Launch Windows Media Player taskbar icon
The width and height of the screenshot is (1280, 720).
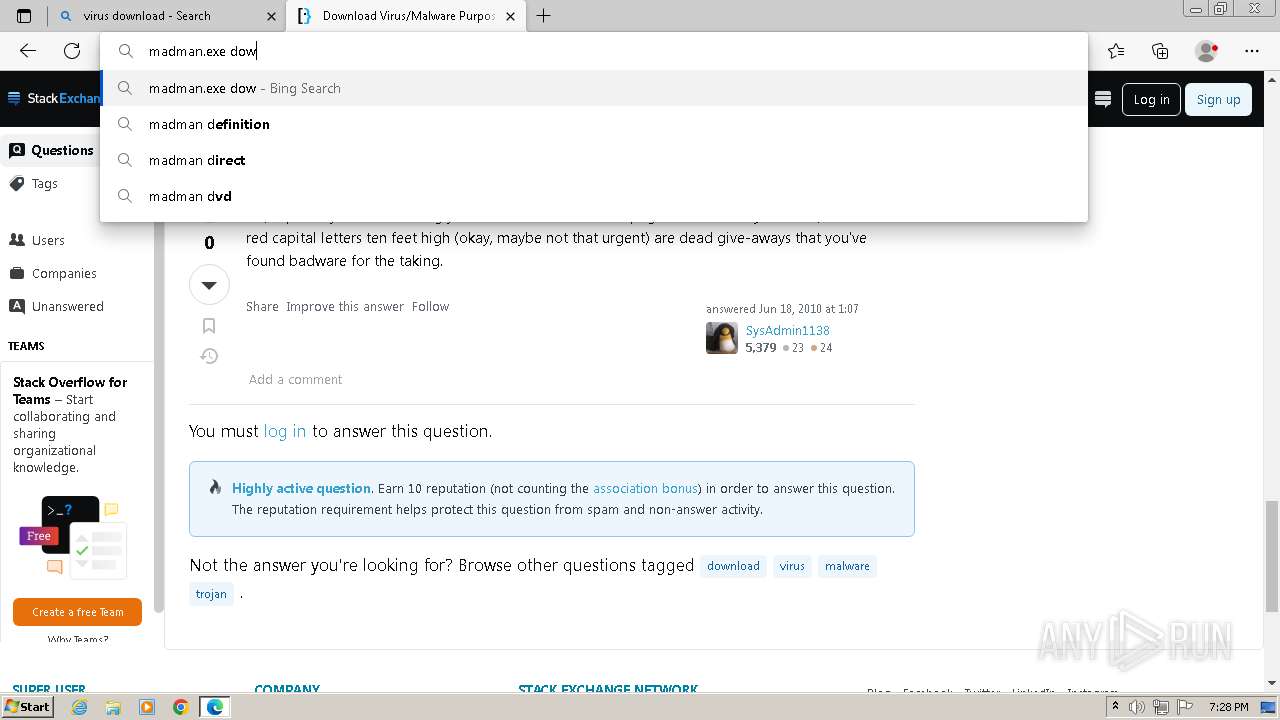pyautogui.click(x=147, y=707)
